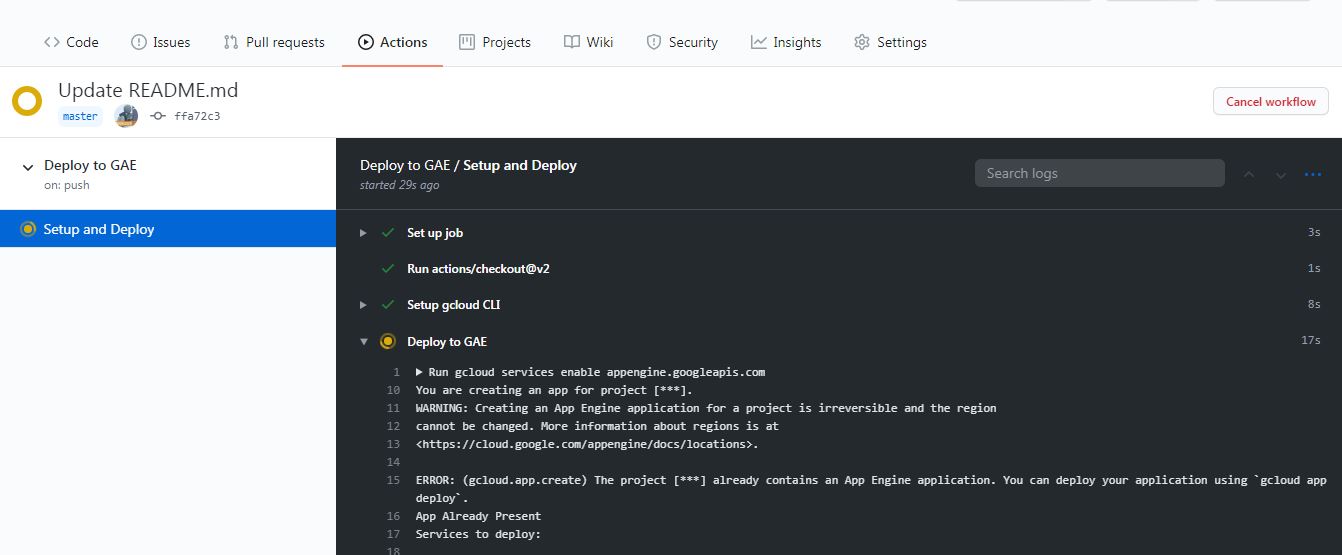Select the Setup and Deploy job
Viewport: 1342px width, 555px height.
click(168, 229)
